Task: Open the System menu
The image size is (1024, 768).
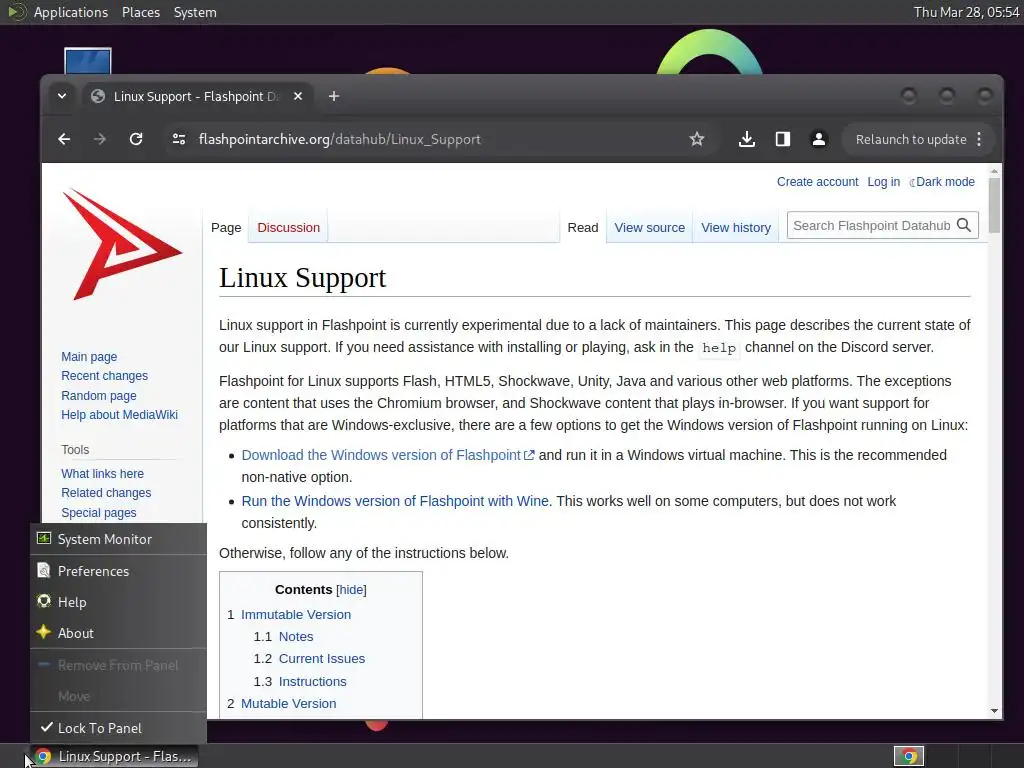Action: [x=195, y=12]
